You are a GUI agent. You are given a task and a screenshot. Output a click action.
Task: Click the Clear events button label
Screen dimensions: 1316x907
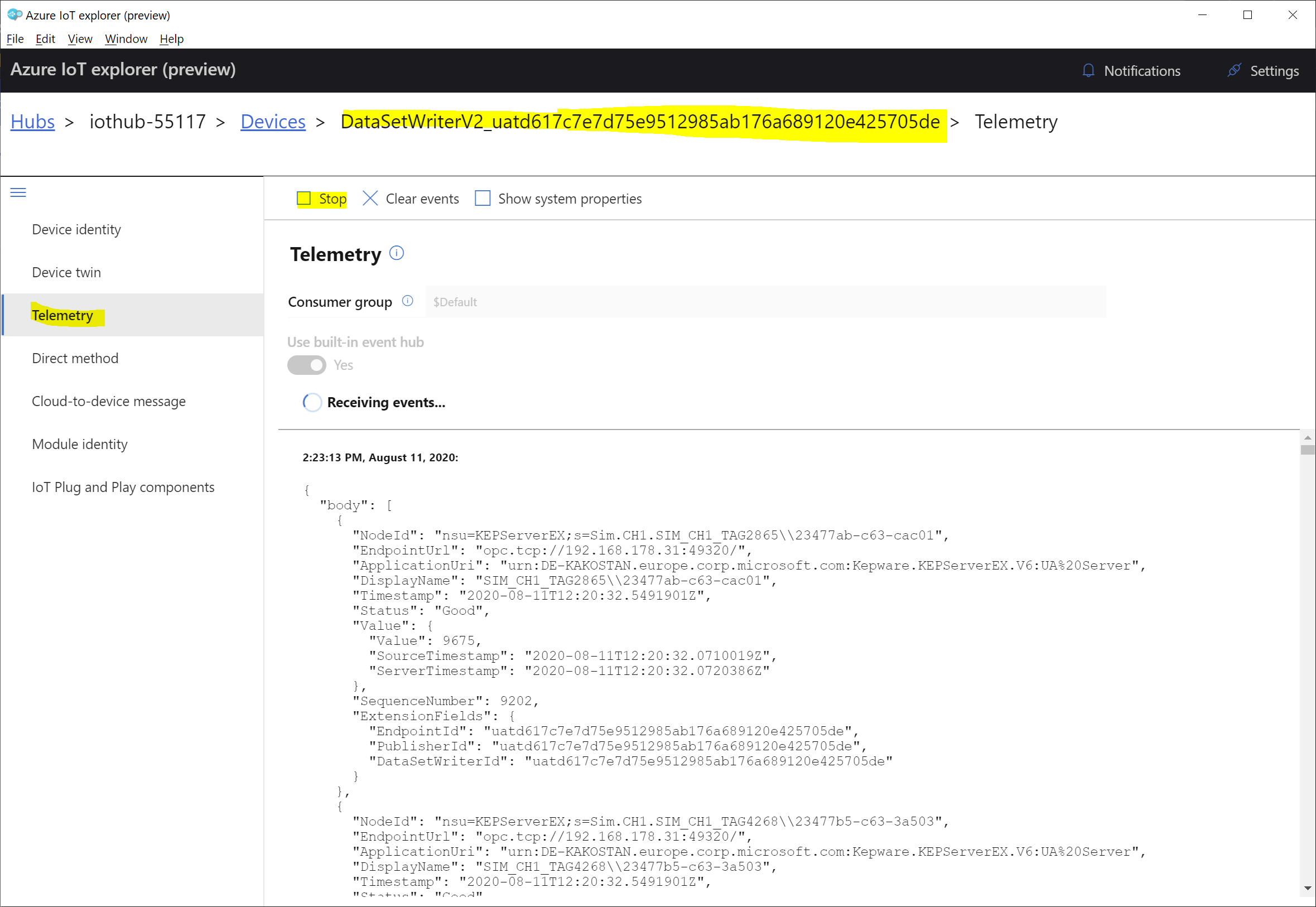[x=422, y=199]
